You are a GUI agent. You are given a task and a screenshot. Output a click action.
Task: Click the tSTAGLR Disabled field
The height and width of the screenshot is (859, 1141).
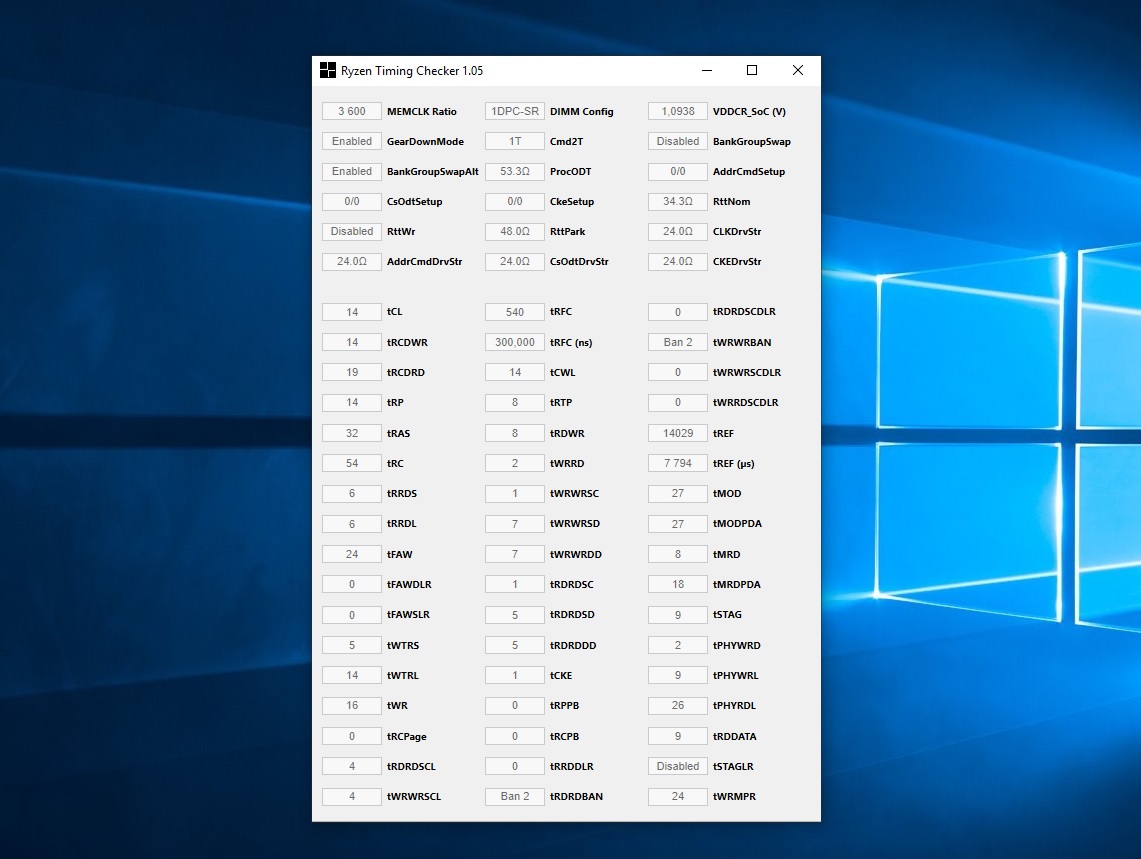pos(678,766)
